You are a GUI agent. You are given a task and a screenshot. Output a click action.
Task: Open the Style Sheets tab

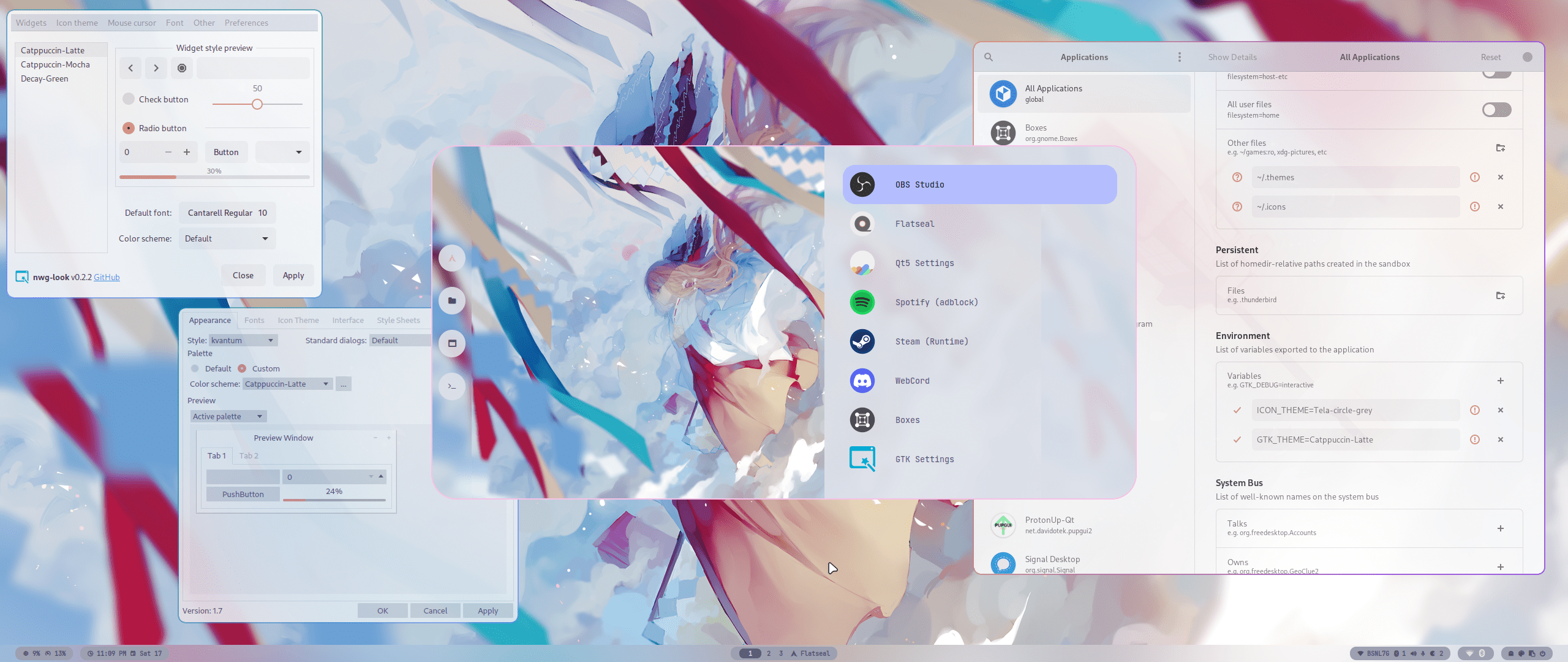pos(398,320)
